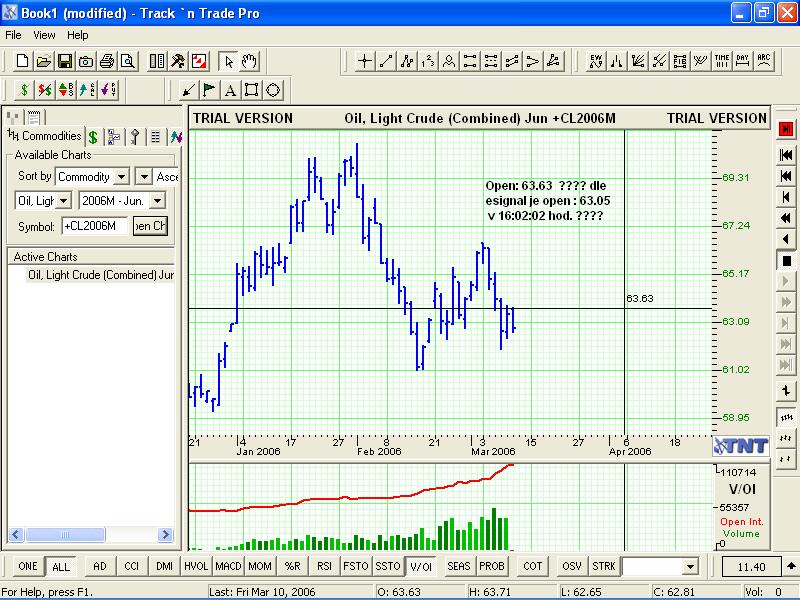This screenshot has height=600, width=800.
Task: Select the ARC drawing tool
Action: (x=764, y=62)
